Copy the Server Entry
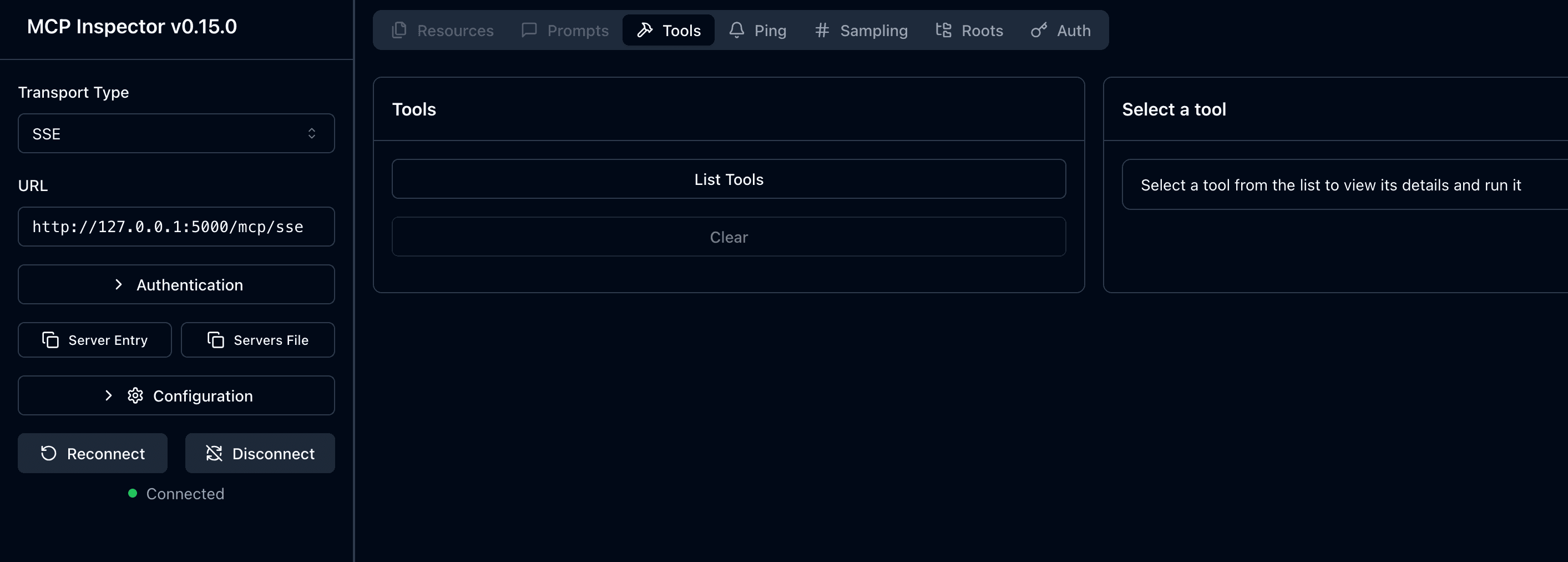 point(95,339)
